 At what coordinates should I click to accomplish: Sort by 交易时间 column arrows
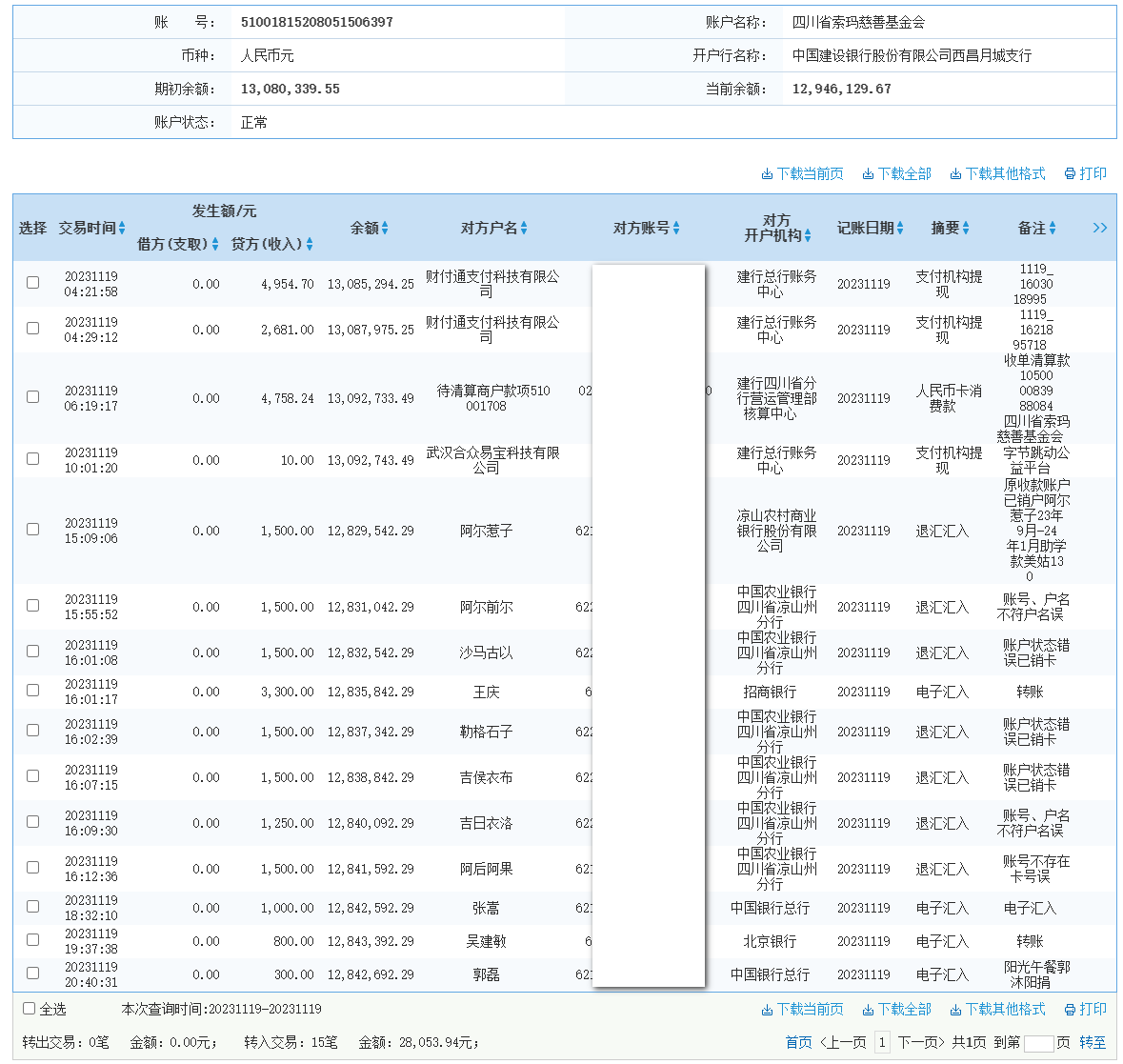tap(122, 228)
